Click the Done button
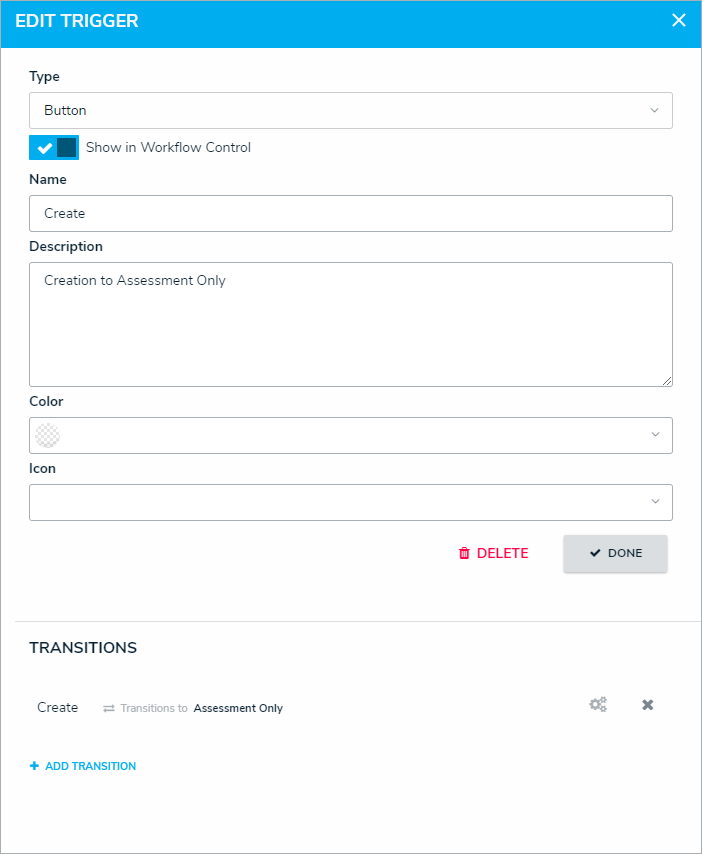The image size is (702, 854). pyautogui.click(x=615, y=553)
